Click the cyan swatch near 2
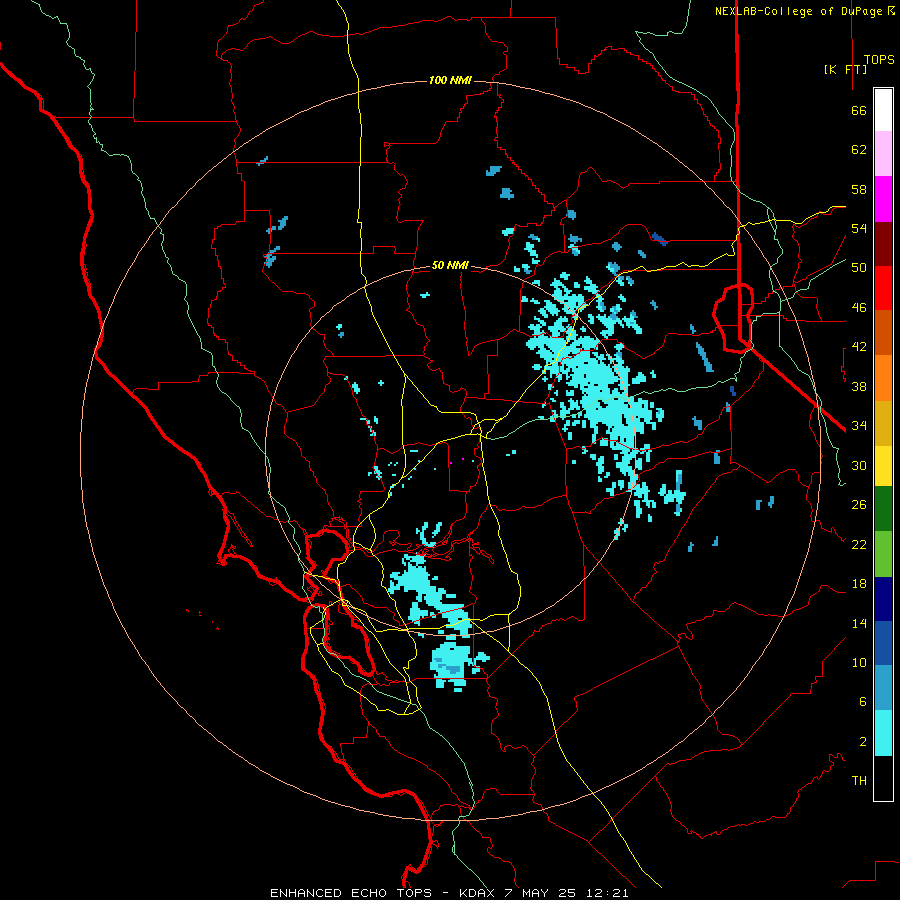Screen dimensions: 900x900 [883, 733]
